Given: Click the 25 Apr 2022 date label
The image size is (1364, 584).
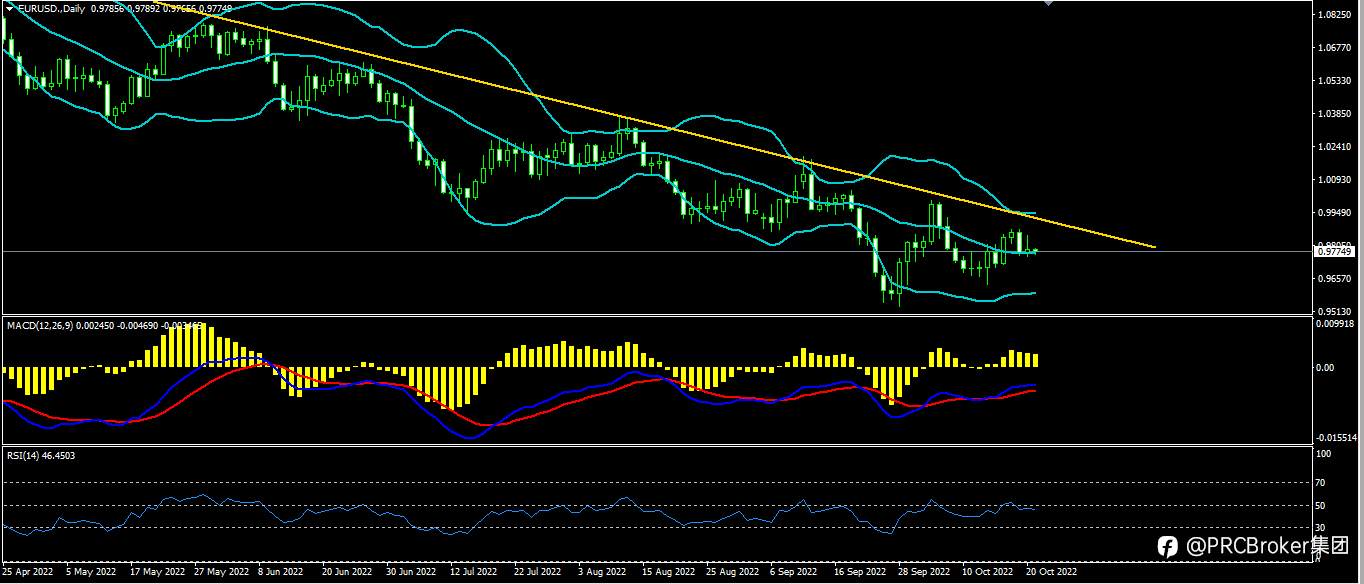Looking at the screenshot, I should [x=28, y=573].
